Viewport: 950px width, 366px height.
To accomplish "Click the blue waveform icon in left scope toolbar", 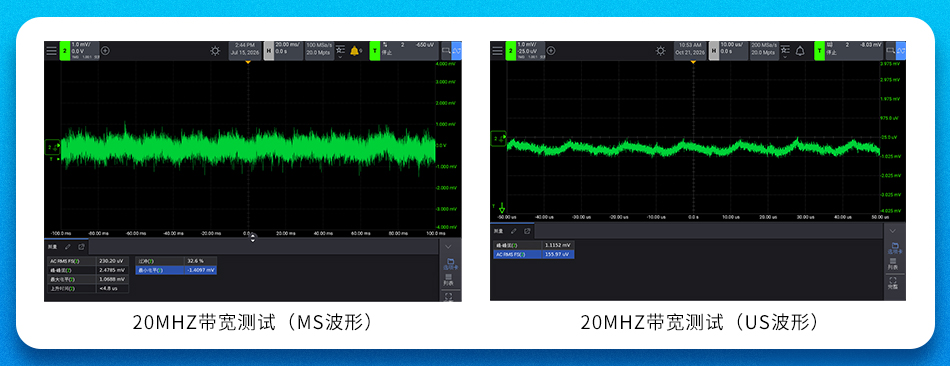I will (457, 51).
